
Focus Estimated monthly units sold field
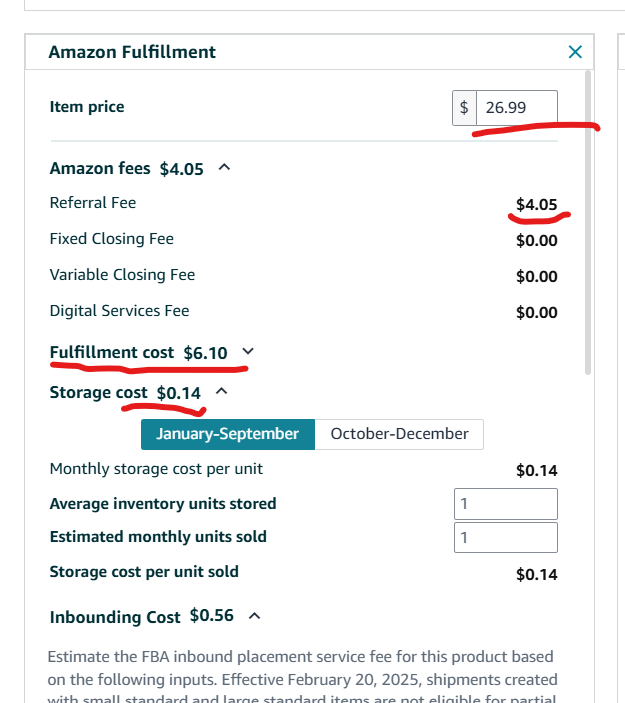(505, 537)
